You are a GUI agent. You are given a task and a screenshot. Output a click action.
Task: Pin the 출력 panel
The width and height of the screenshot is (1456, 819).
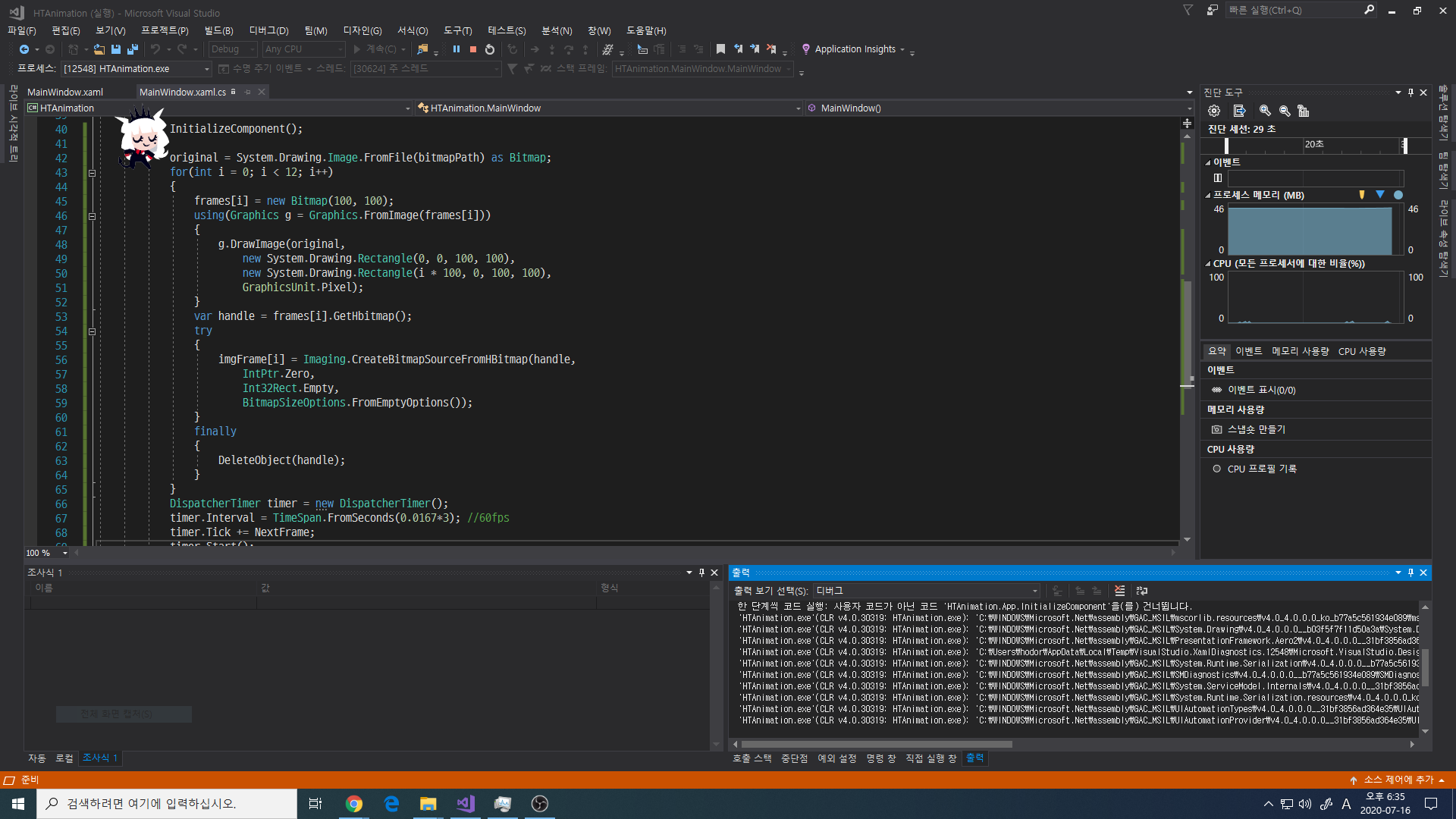(x=1410, y=573)
